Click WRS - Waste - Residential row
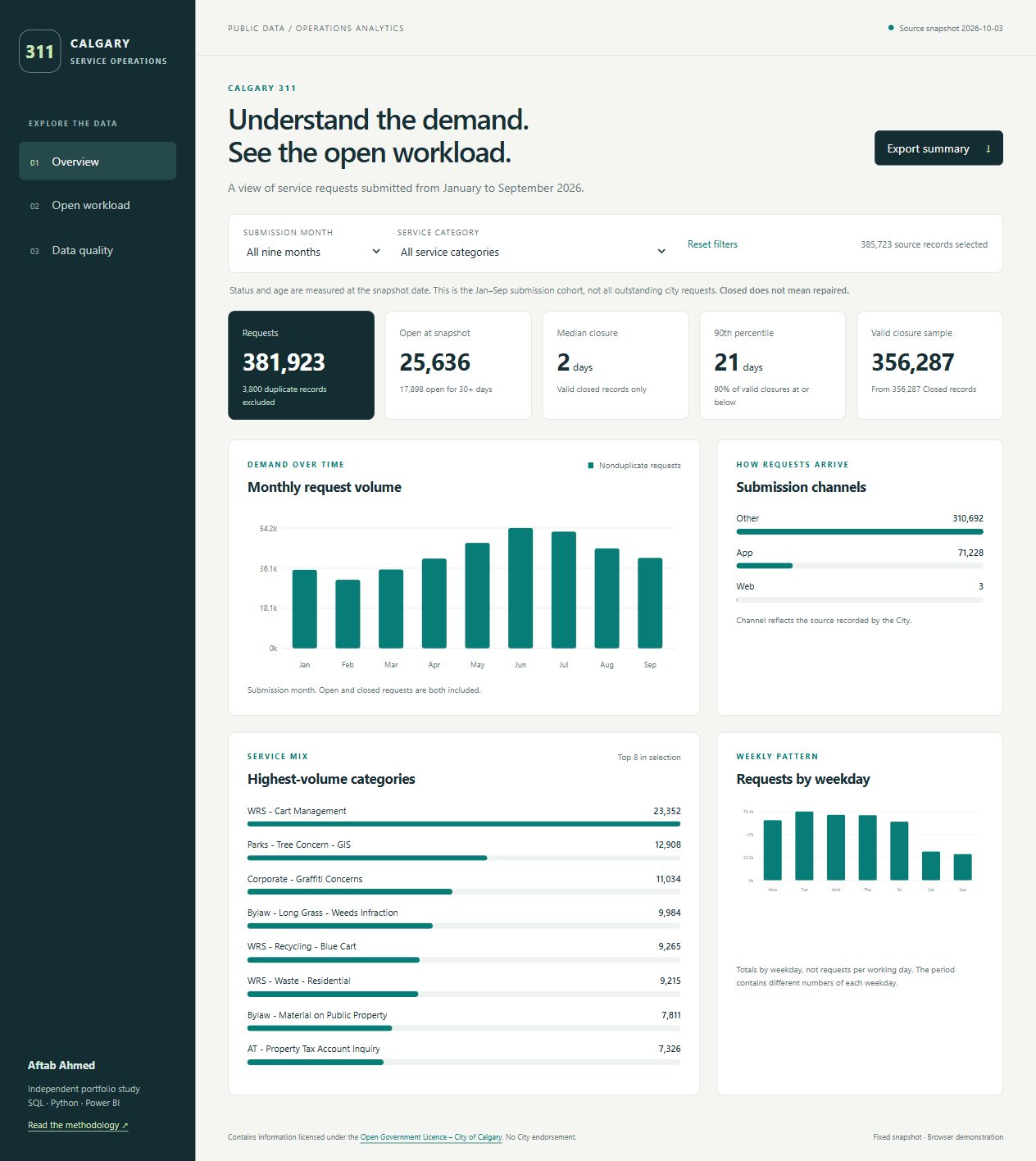 (464, 986)
